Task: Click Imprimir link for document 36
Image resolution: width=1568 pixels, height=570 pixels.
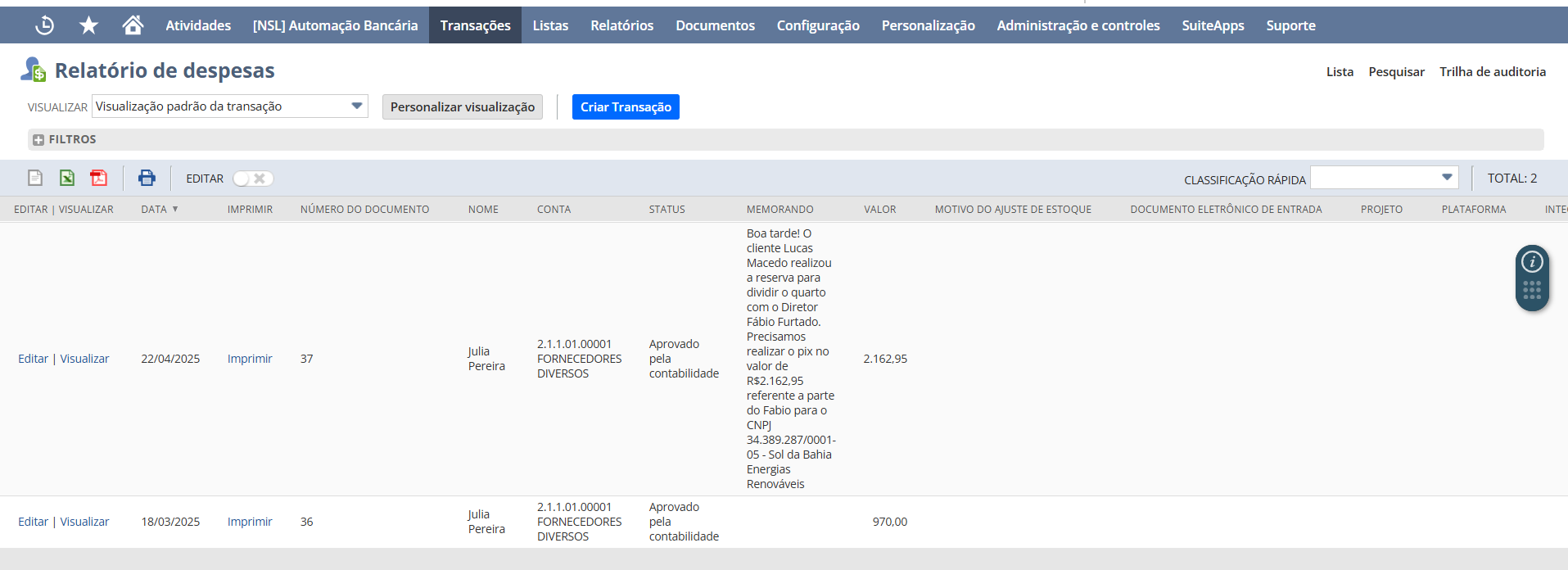Action: [x=250, y=522]
